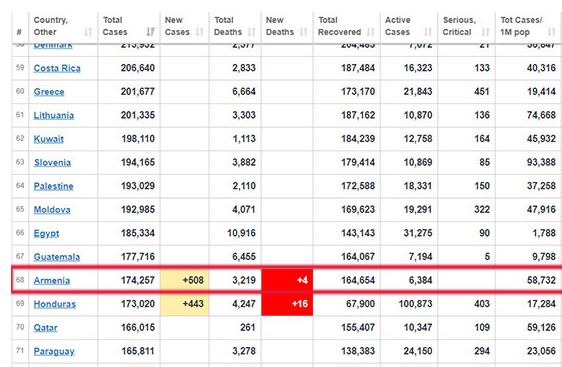
Task: Sort by Total Cases column arrow icon
Action: click(x=151, y=32)
